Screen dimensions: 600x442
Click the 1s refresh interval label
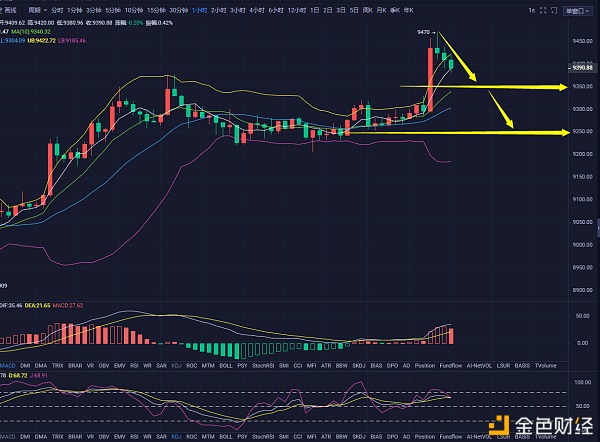coord(532,10)
